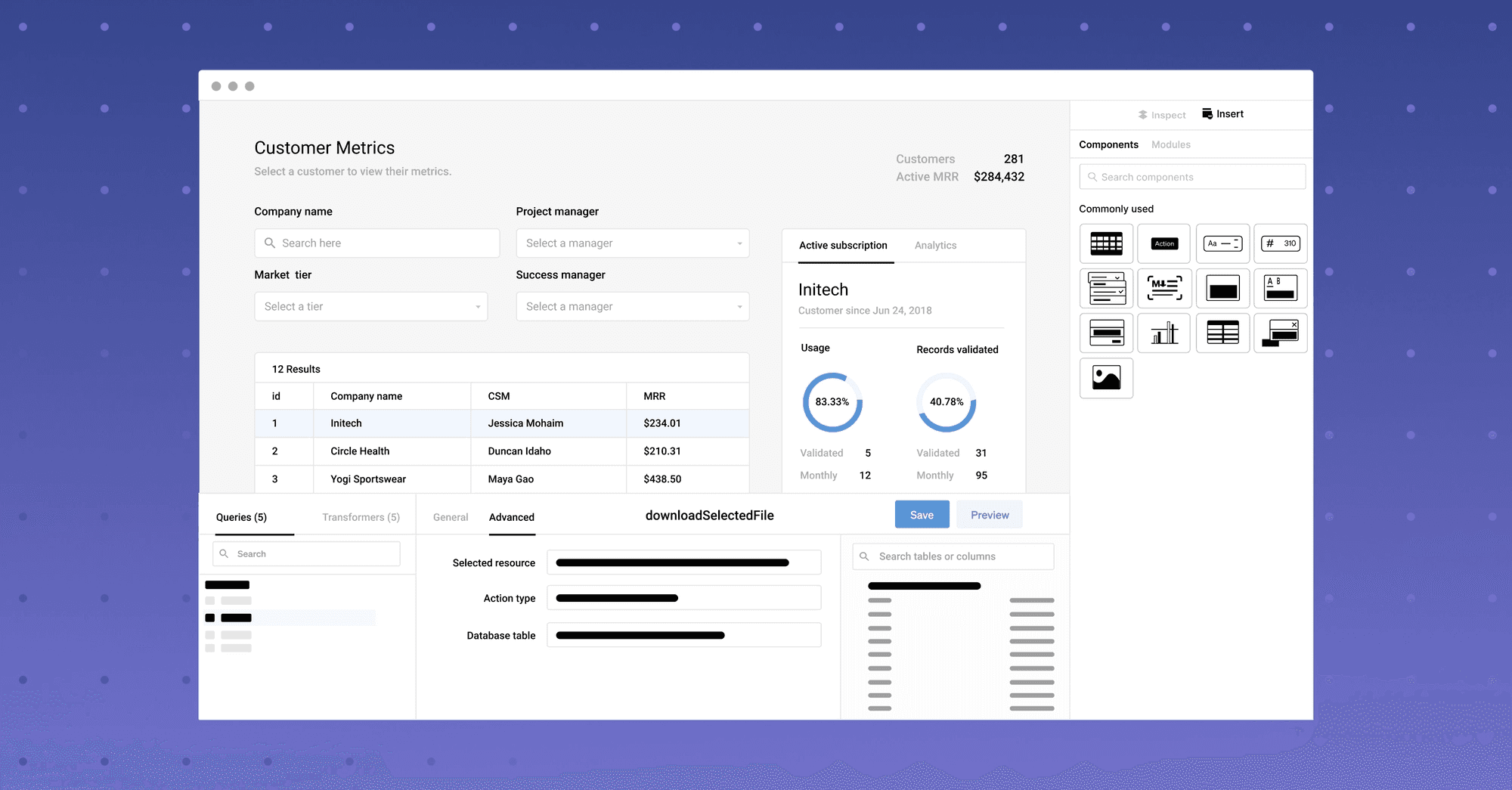Open the Market tier selector
This screenshot has height=790, width=1512.
(x=370, y=306)
